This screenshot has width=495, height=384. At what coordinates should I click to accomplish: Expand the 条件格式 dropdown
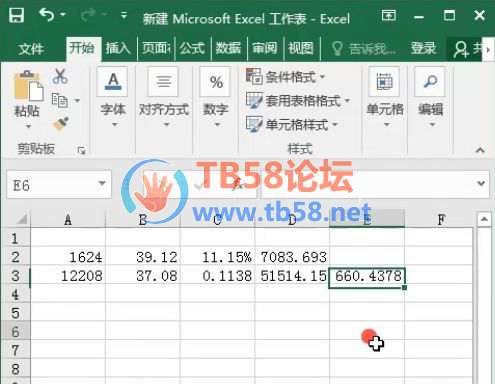285,77
